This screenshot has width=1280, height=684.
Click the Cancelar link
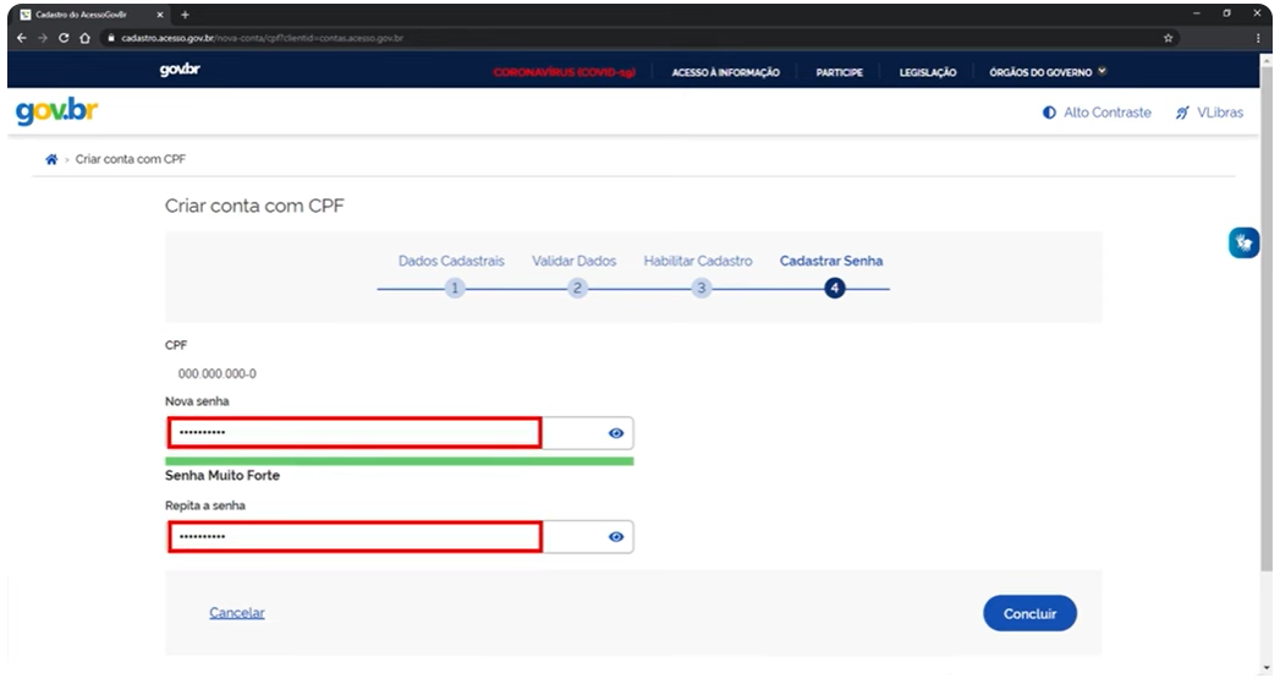pos(237,613)
